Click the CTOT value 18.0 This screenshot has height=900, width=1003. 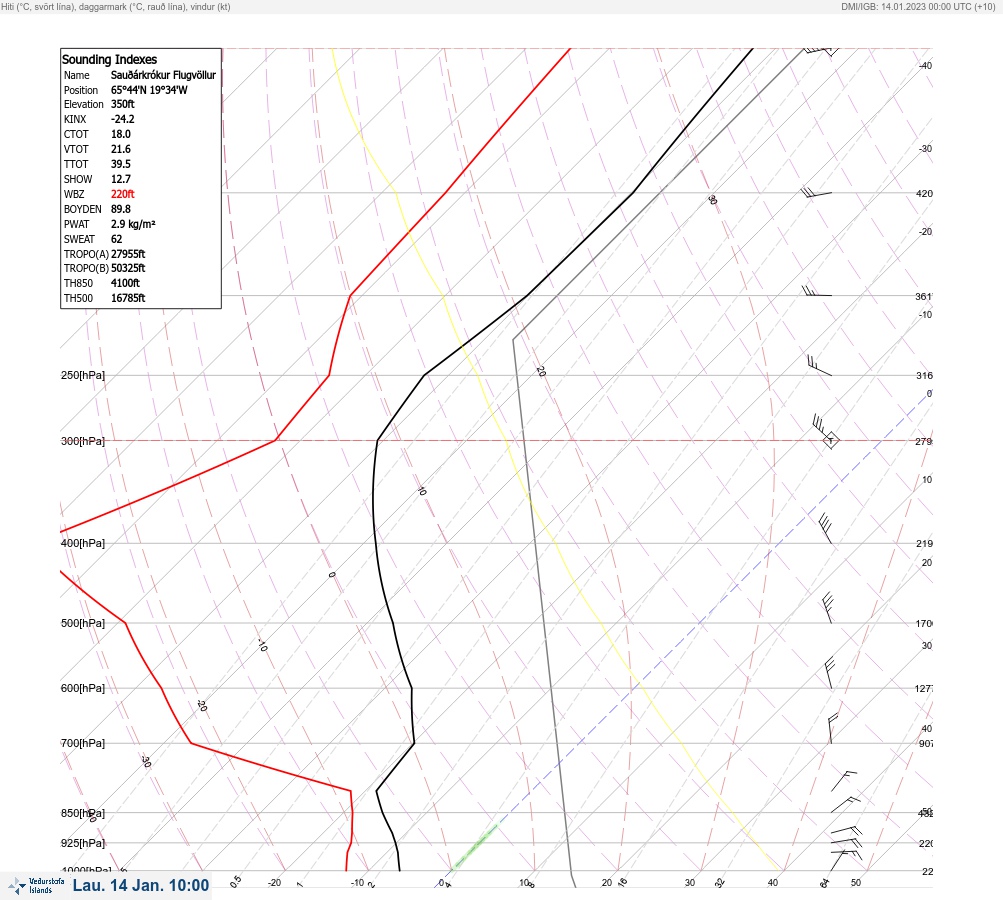(x=121, y=134)
